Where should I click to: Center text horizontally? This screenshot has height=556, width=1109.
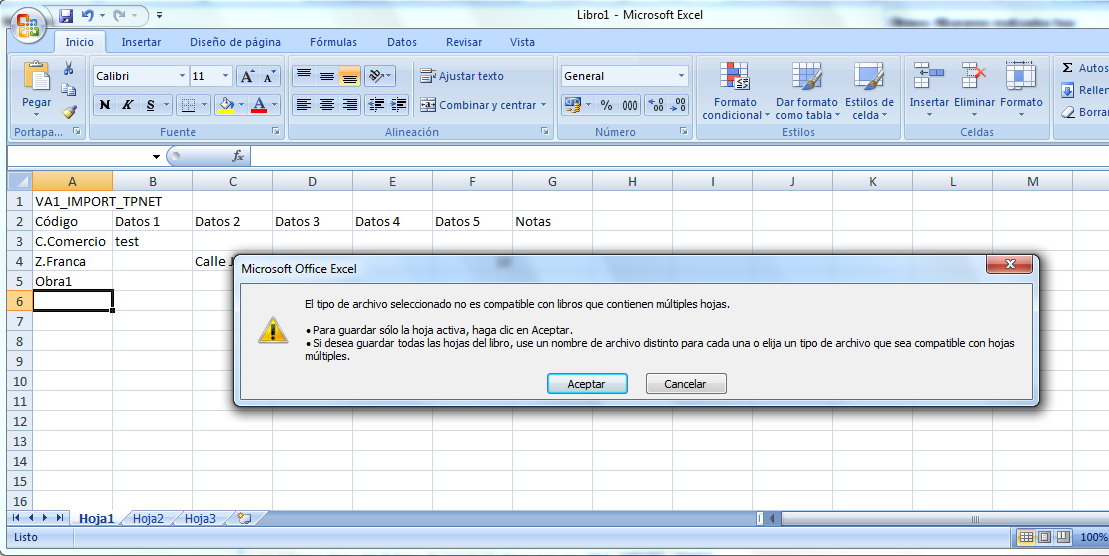tap(327, 105)
